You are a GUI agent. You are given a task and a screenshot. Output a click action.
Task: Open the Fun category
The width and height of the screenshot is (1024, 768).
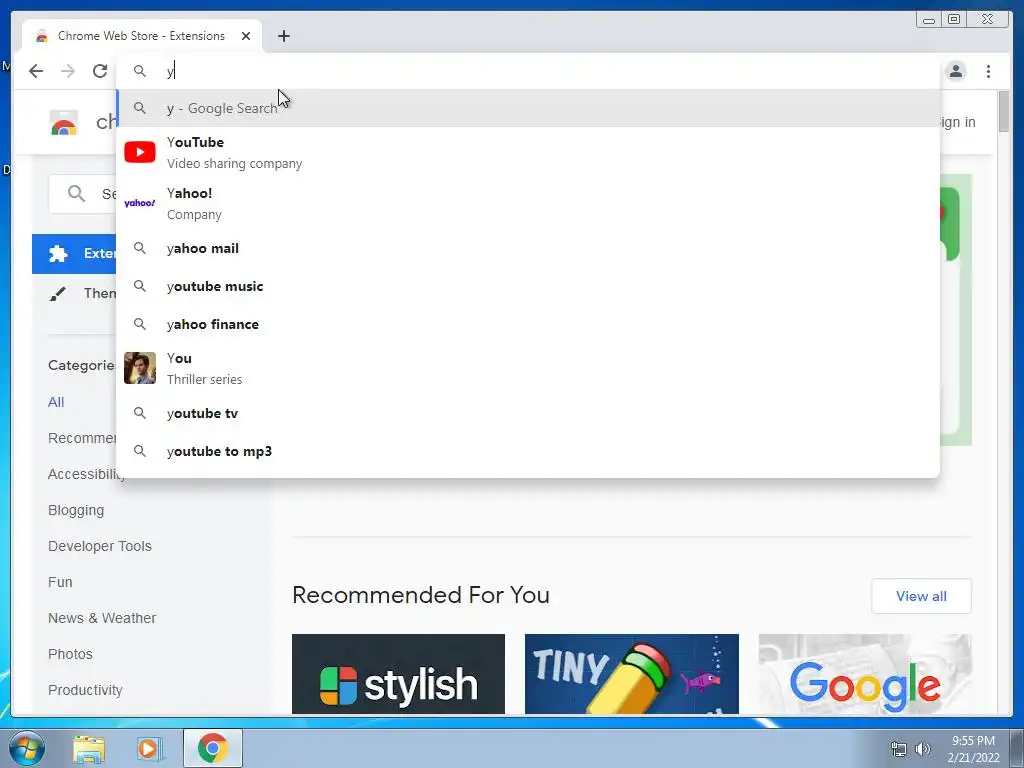click(60, 582)
